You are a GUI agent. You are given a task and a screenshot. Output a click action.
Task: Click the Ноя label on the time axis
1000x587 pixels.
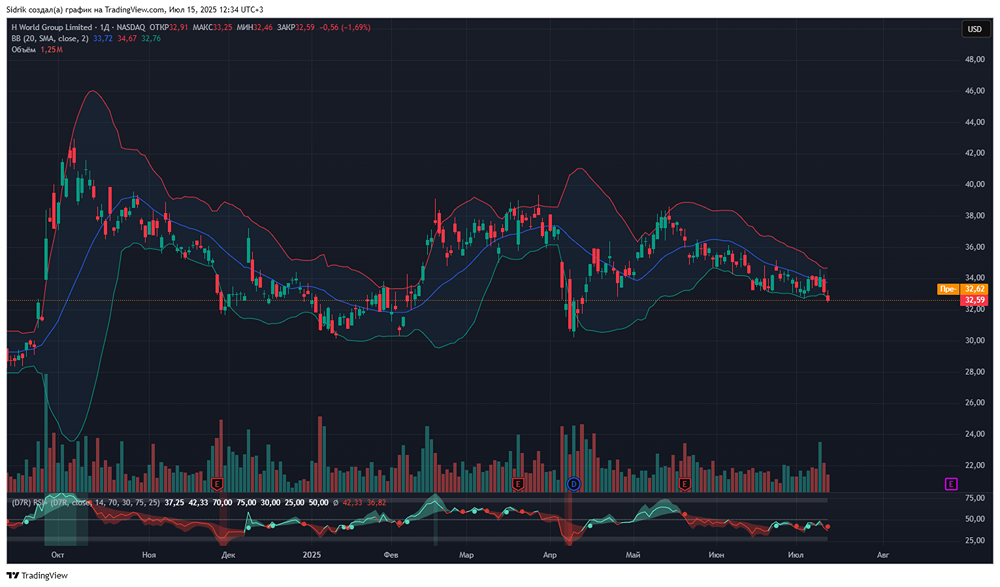click(x=149, y=555)
